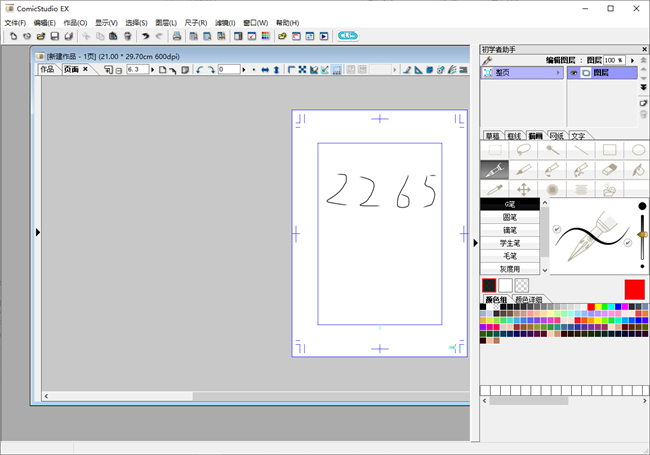650x455 pixels.
Task: Click the large red current color swatch
Action: click(634, 288)
